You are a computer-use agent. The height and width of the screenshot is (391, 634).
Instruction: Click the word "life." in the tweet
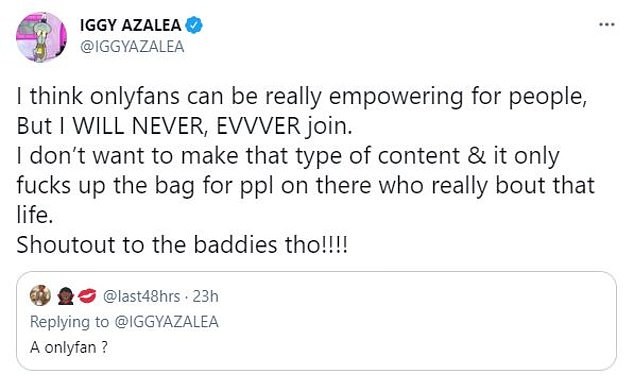[35, 215]
